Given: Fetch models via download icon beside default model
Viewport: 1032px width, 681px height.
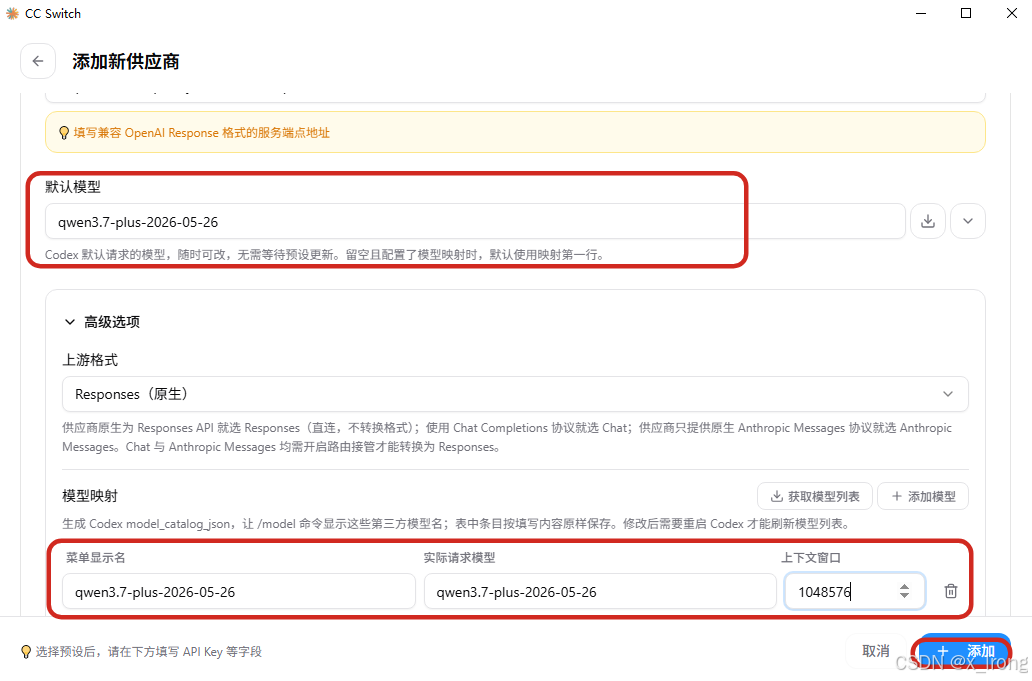Looking at the screenshot, I should (927, 221).
